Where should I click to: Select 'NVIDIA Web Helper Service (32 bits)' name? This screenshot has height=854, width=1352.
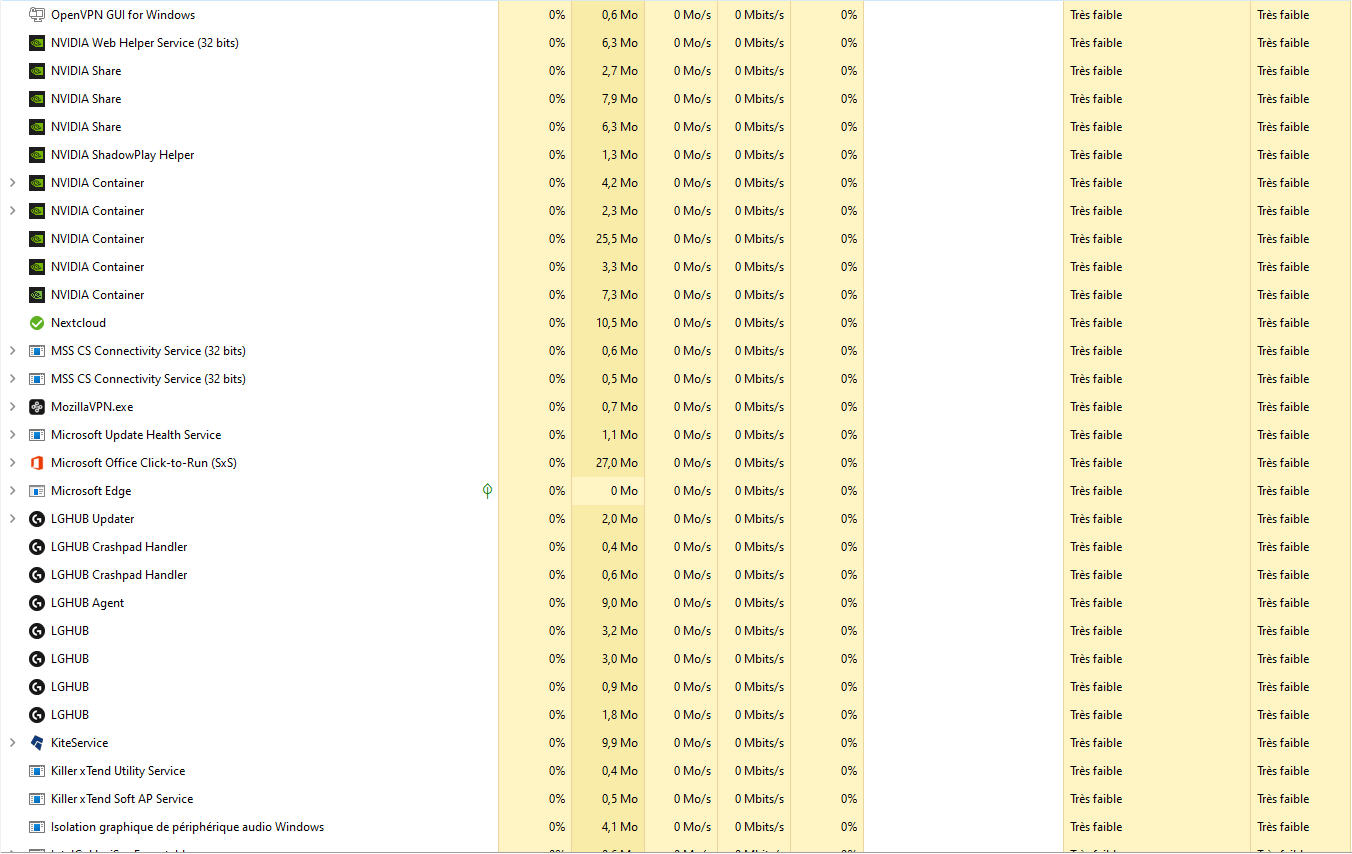point(145,43)
